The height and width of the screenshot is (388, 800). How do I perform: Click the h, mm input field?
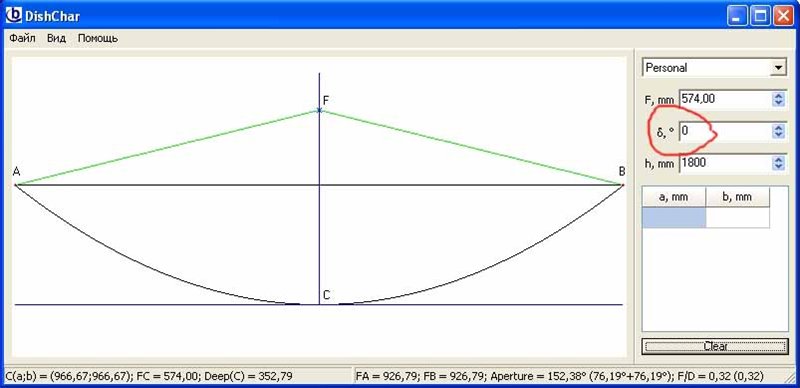[x=725, y=163]
